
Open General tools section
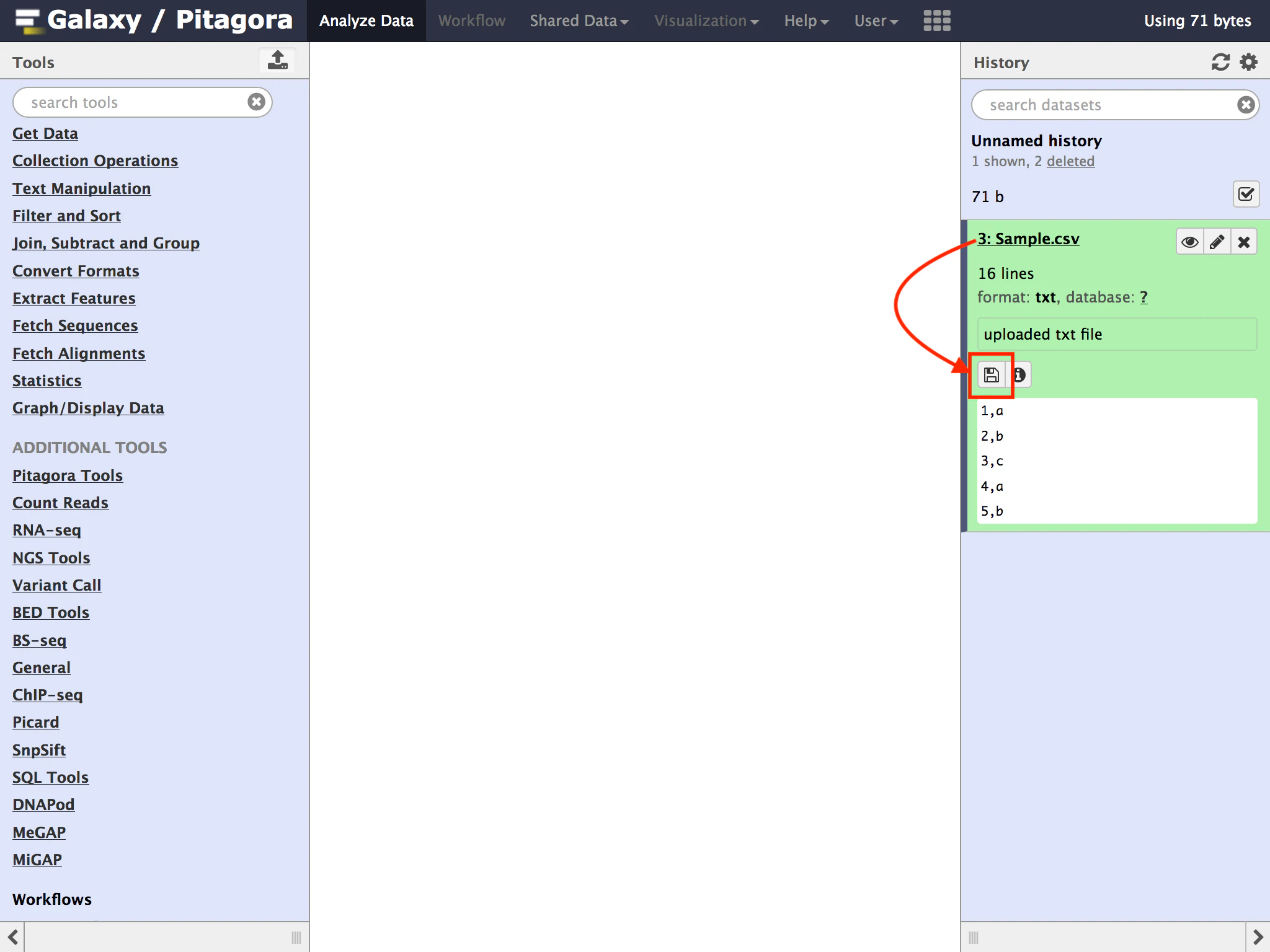tap(42, 668)
